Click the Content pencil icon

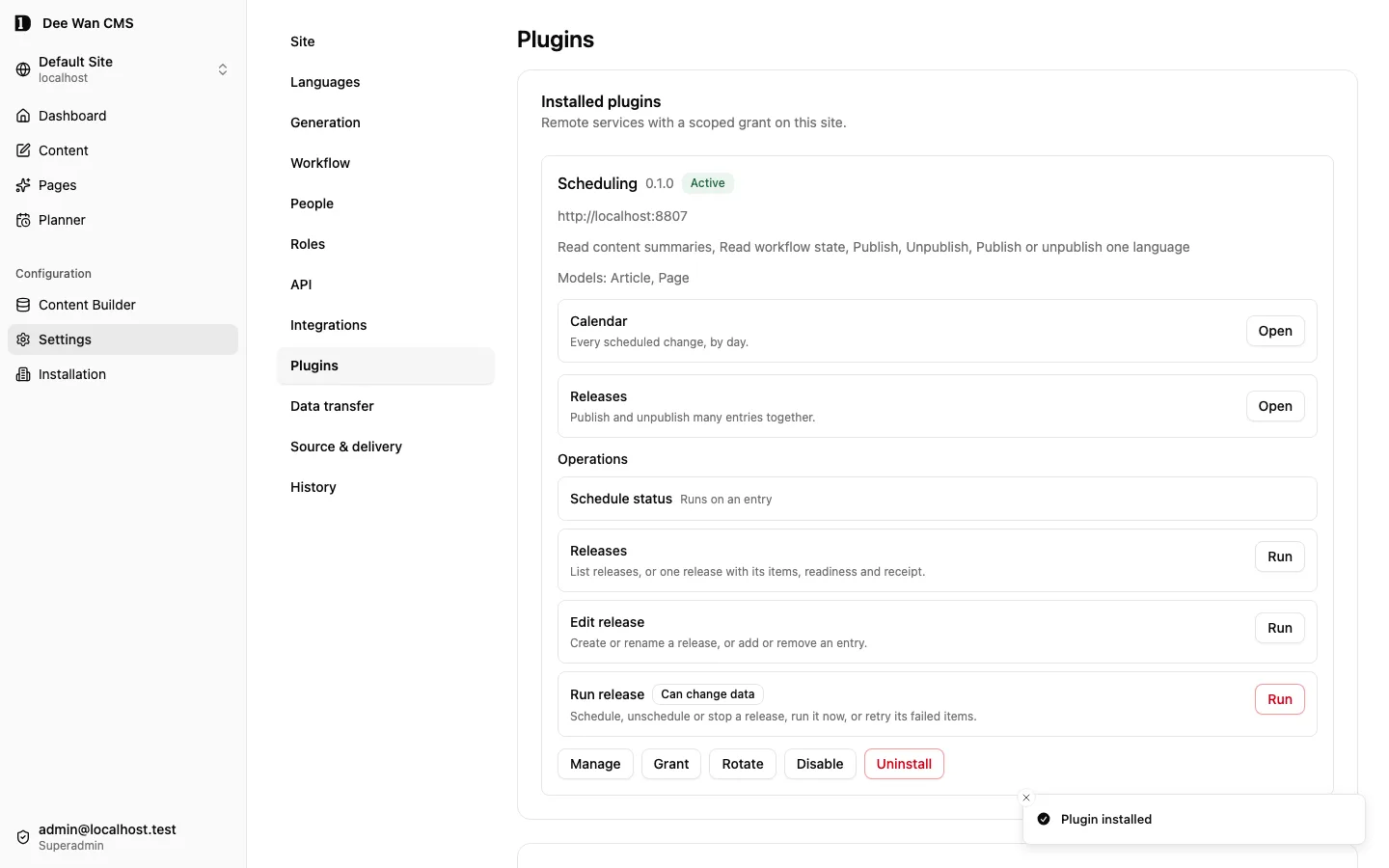(23, 150)
